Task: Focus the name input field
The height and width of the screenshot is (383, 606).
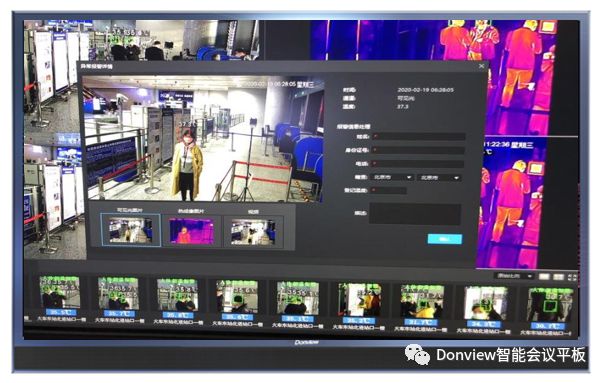Action: [x=418, y=136]
